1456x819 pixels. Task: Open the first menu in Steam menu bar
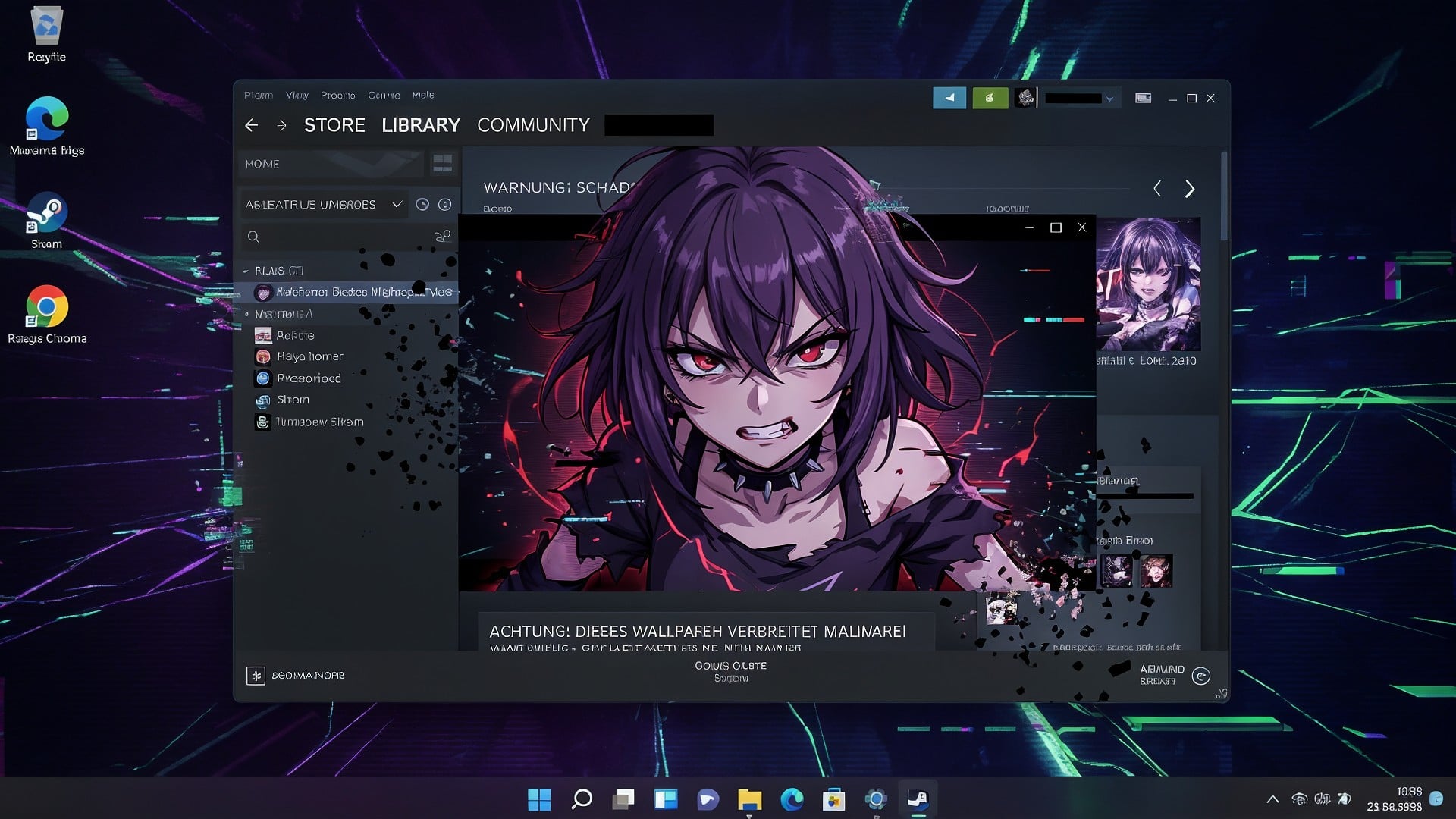tap(259, 95)
